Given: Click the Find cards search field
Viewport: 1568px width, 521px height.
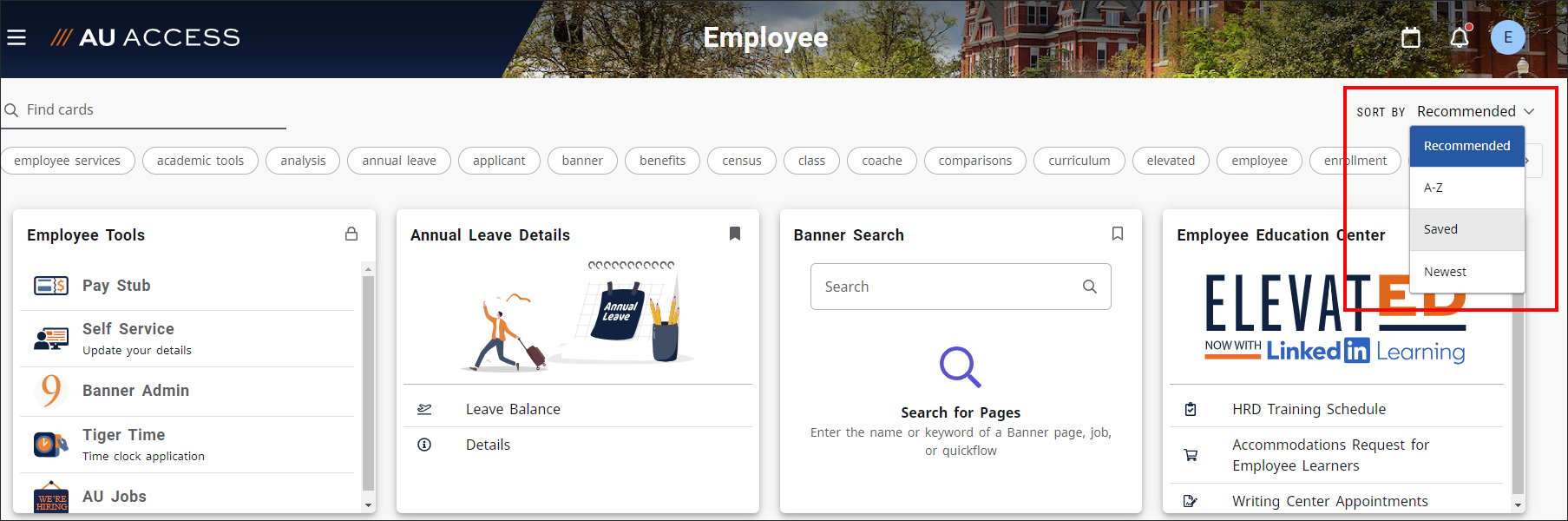Looking at the screenshot, I should pos(143,110).
